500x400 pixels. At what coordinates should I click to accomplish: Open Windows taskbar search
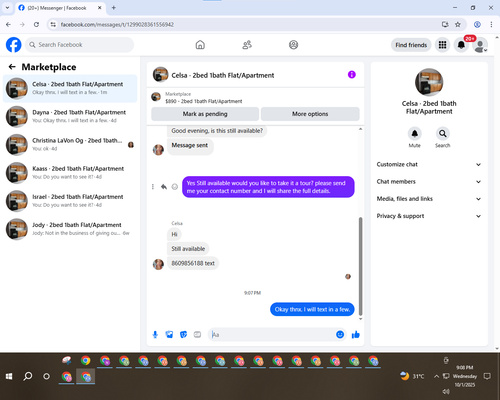tap(28, 376)
